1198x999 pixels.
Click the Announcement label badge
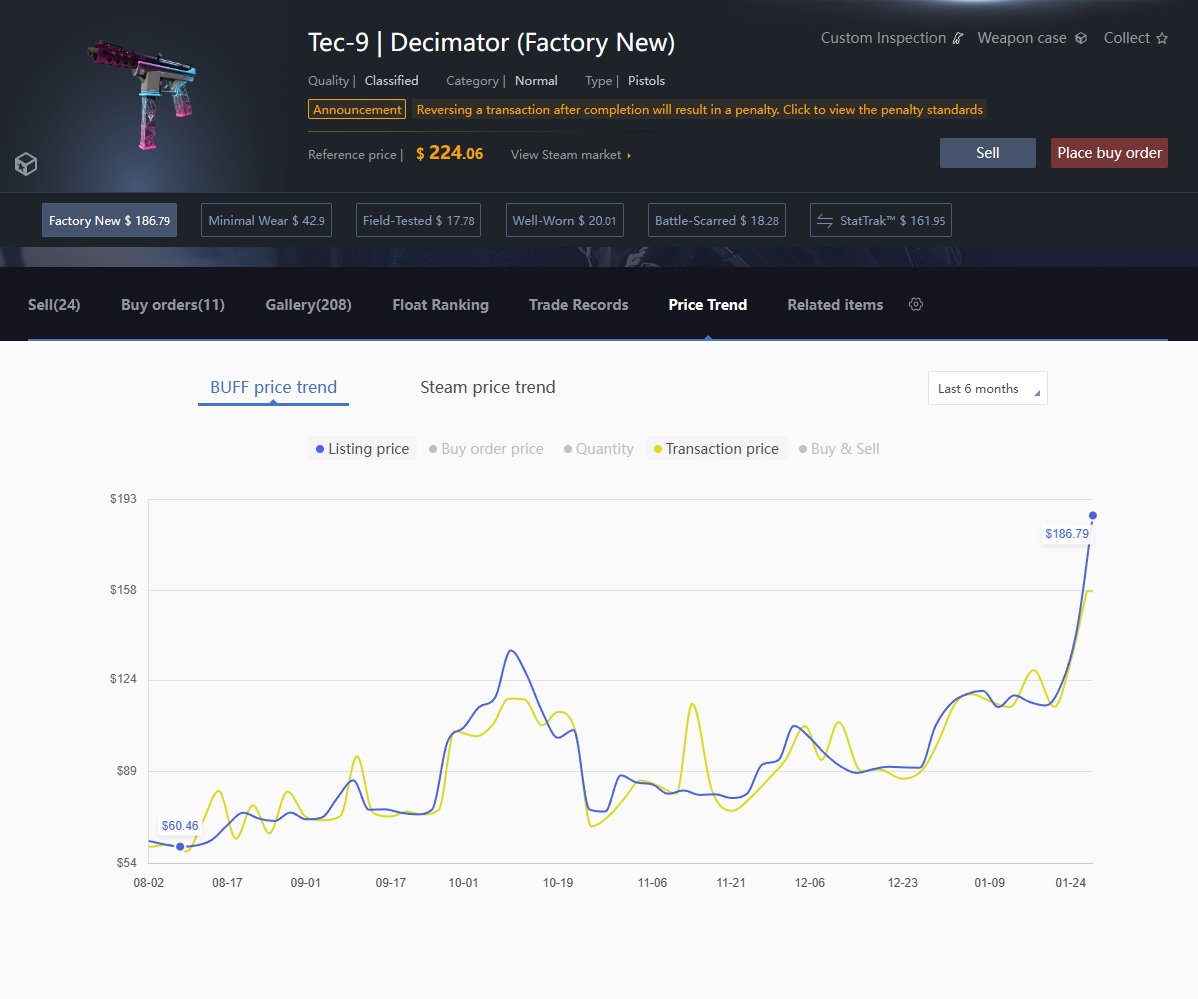(x=357, y=109)
